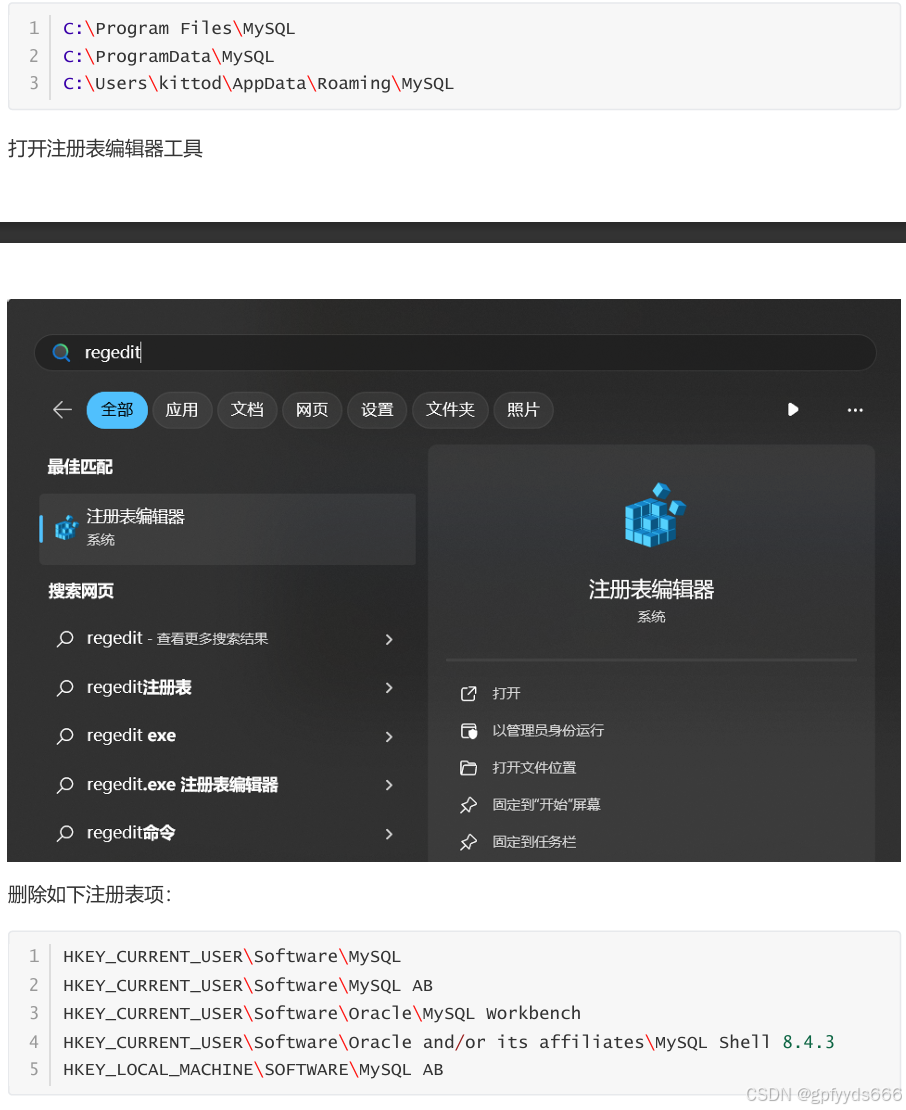Image resolution: width=906 pixels, height=1110 pixels.
Task: Expand chevron for 'regedit注册表'
Action: (389, 688)
